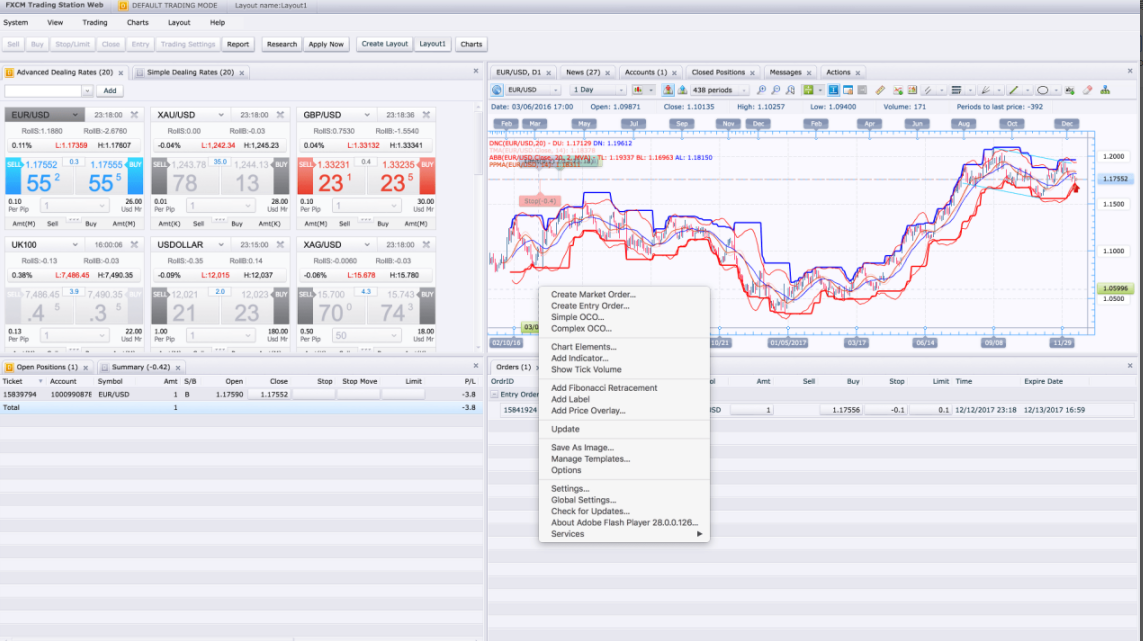The image size is (1143, 641).
Task: Open the XAU/USD tile symbol dropdown
Action: (221, 114)
